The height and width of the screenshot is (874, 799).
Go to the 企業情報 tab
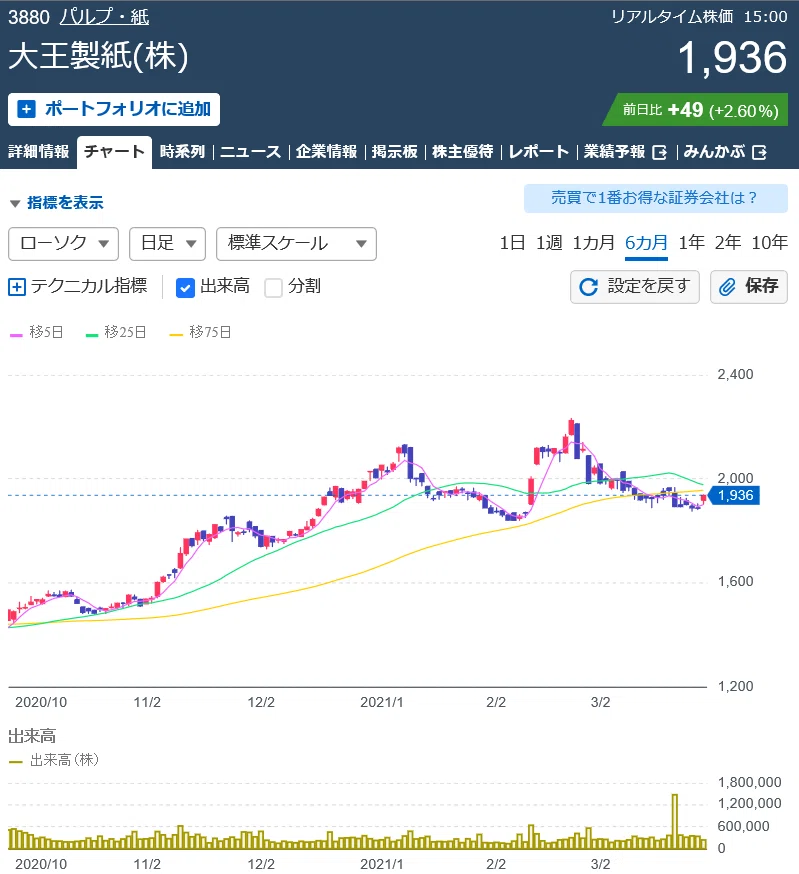pos(326,152)
